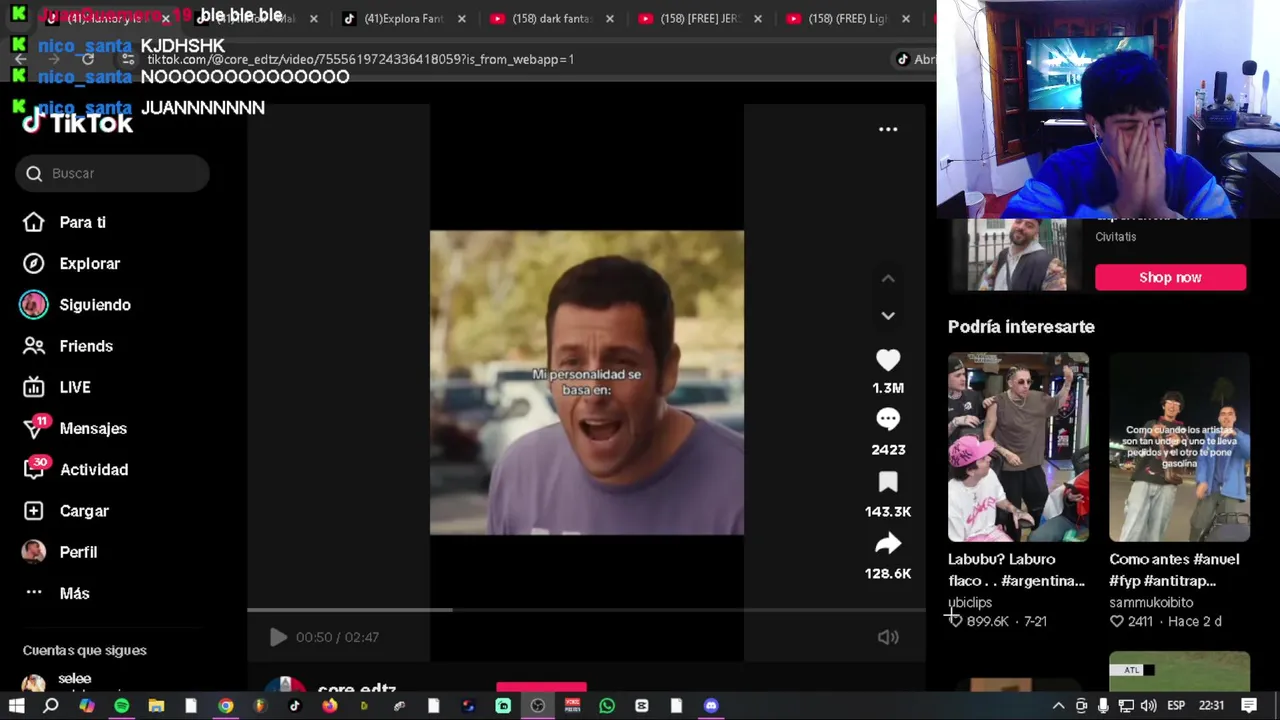1280x720 pixels.
Task: Click the Como antes #anuel caption
Action: pos(1174,570)
